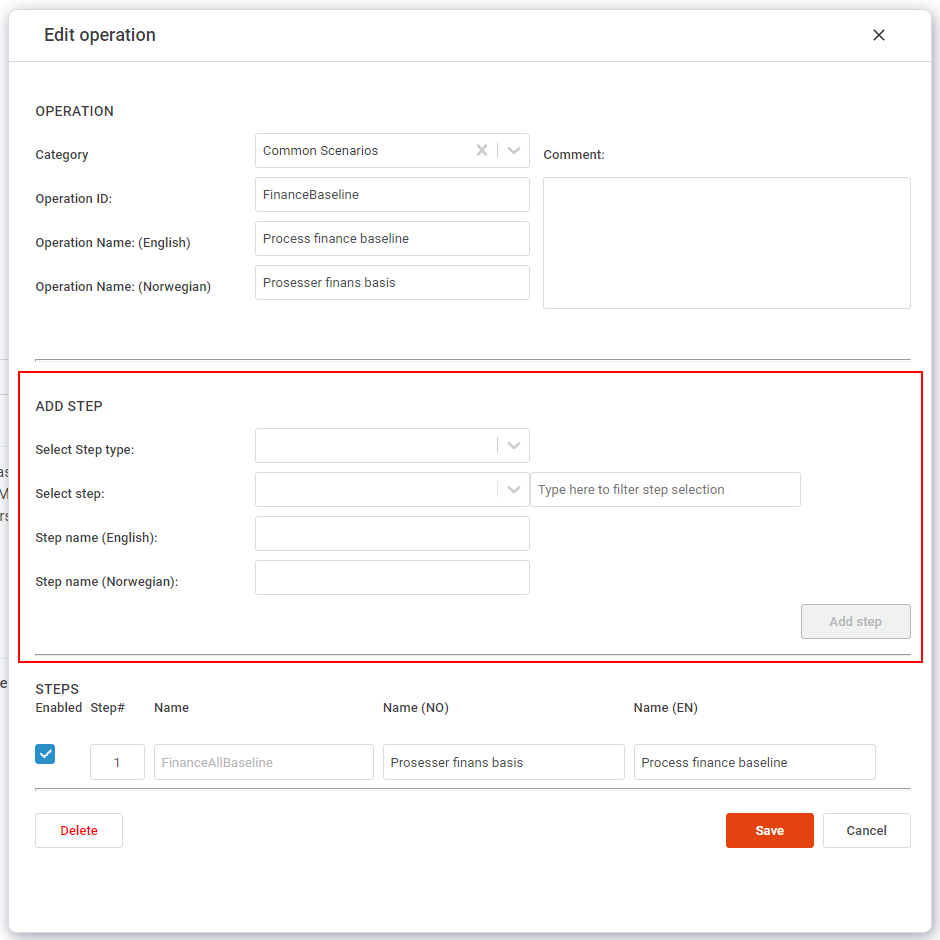The height and width of the screenshot is (940, 940).
Task: Select the Norwegian operation name field
Action: 392,282
